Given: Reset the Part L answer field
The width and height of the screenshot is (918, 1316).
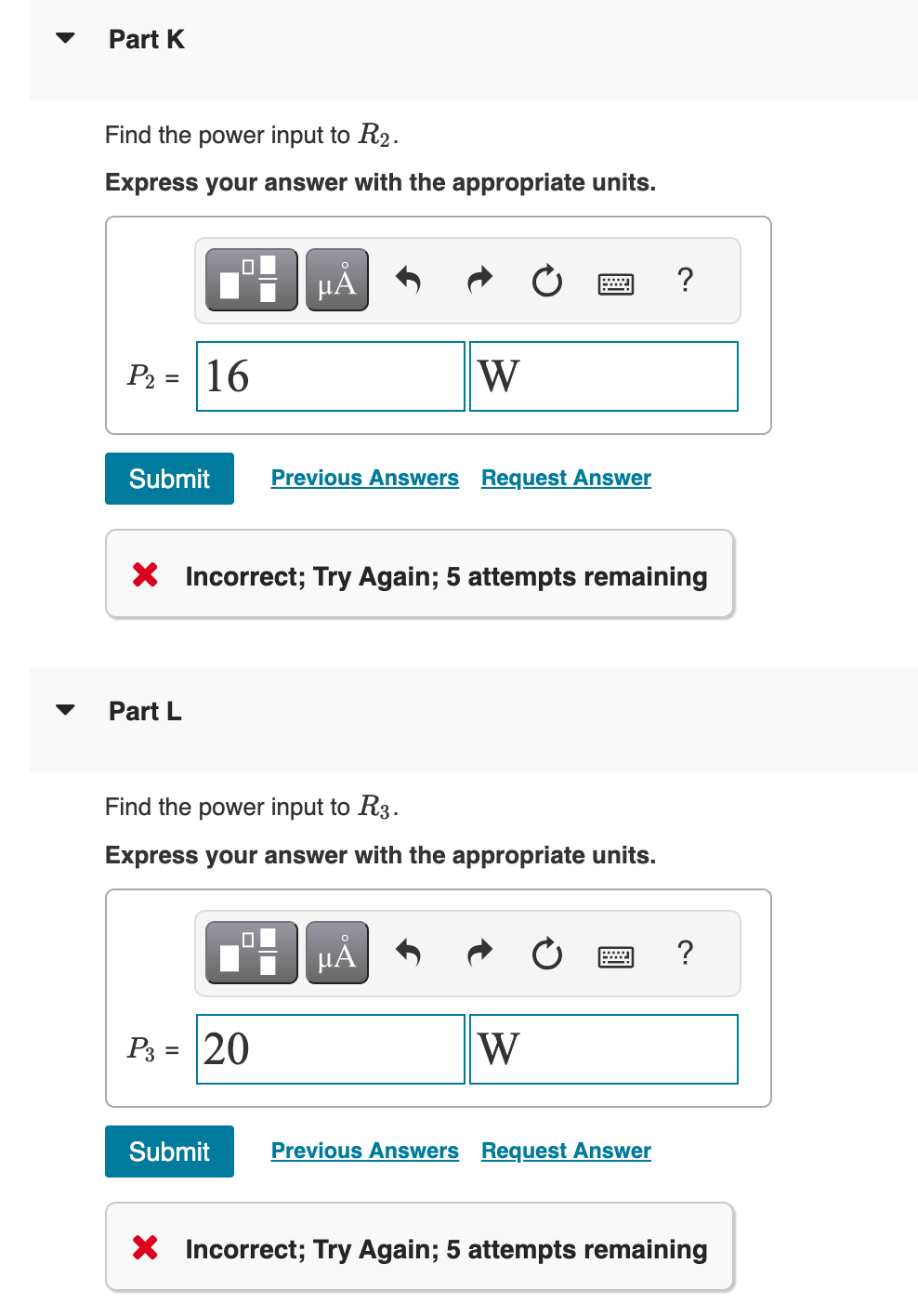Looking at the screenshot, I should pyautogui.click(x=546, y=954).
